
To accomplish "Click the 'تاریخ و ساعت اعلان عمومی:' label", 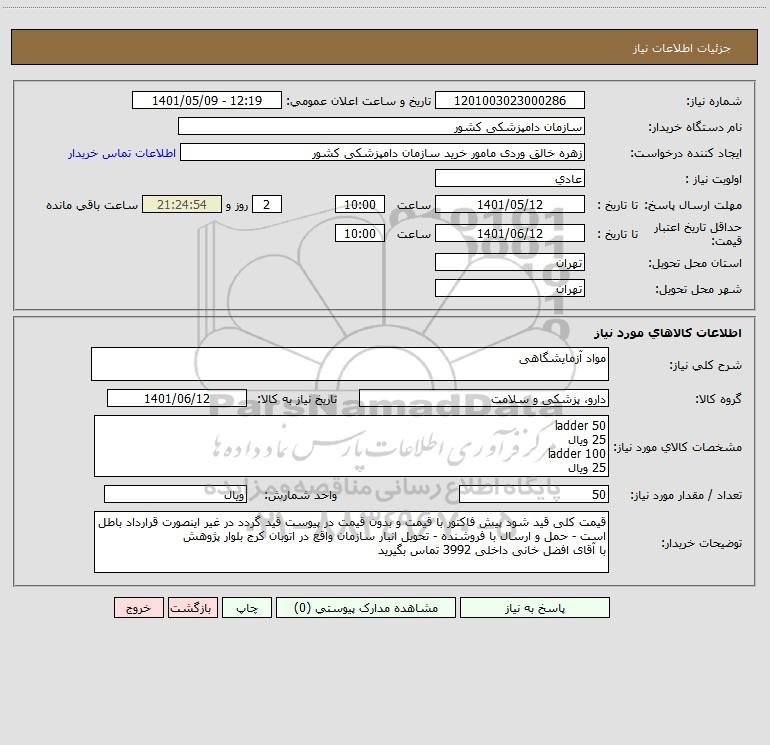I will pyautogui.click(x=359, y=101).
